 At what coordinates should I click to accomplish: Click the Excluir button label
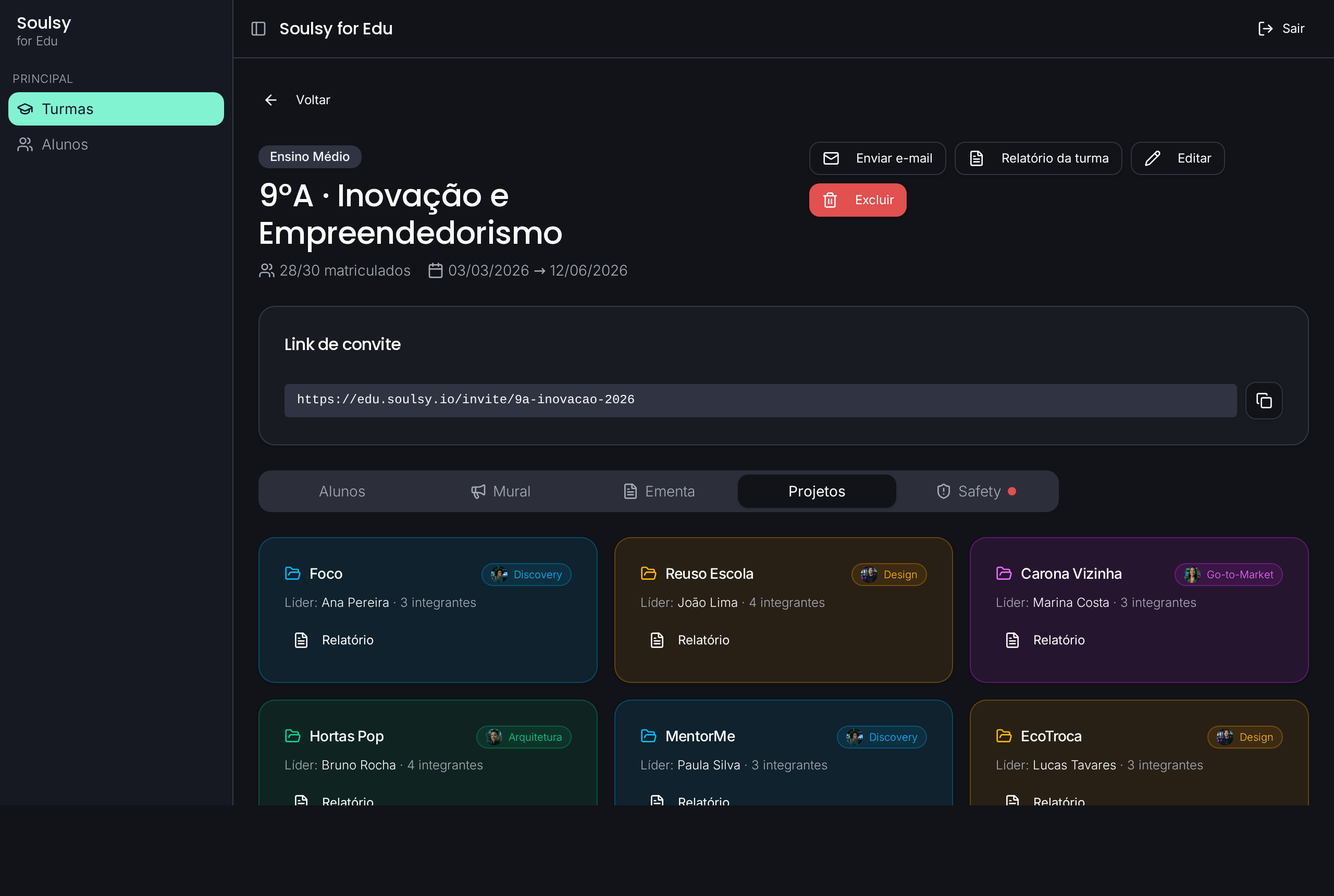click(874, 200)
